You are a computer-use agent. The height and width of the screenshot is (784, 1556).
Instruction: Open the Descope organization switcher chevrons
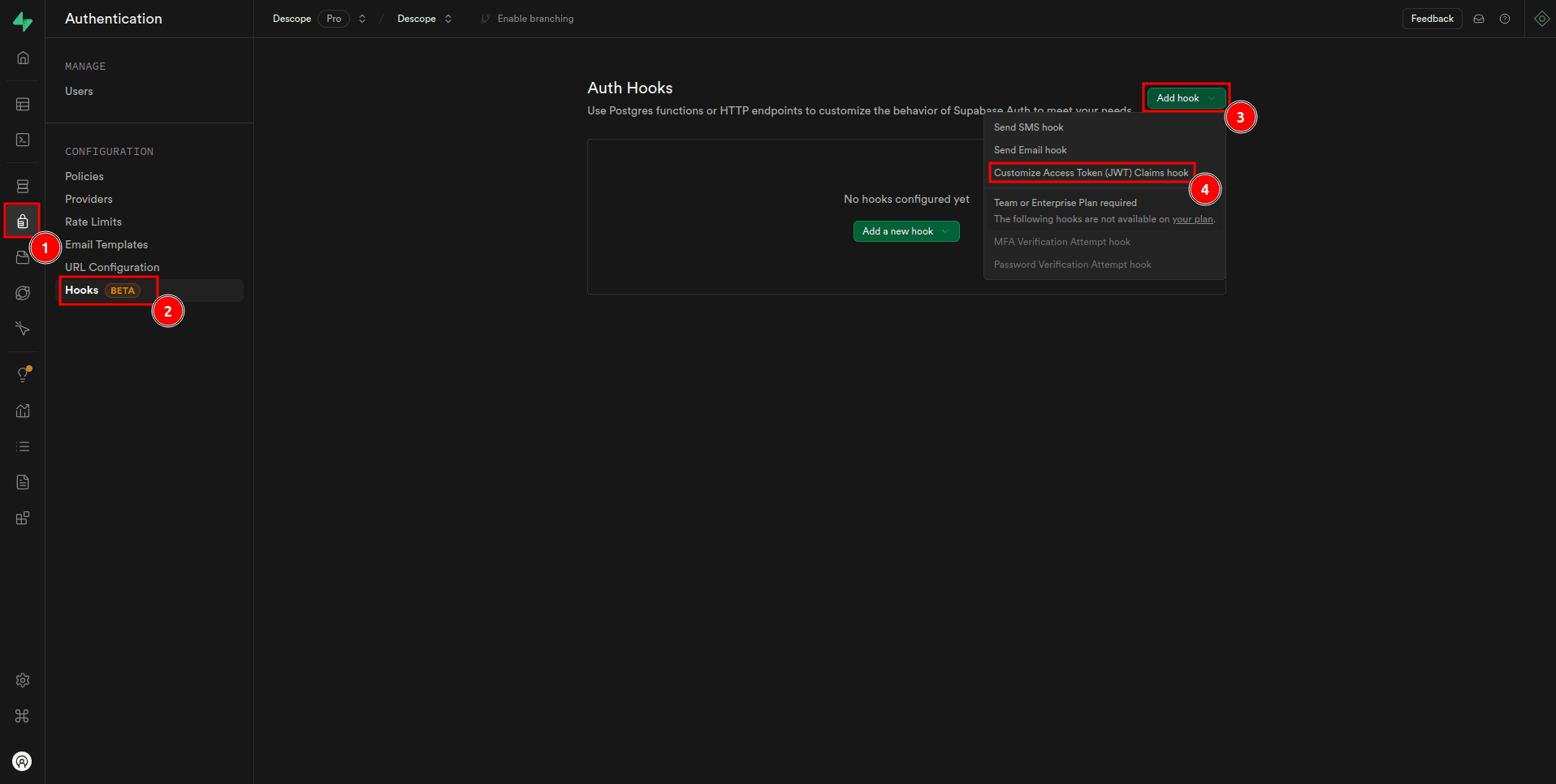click(362, 19)
